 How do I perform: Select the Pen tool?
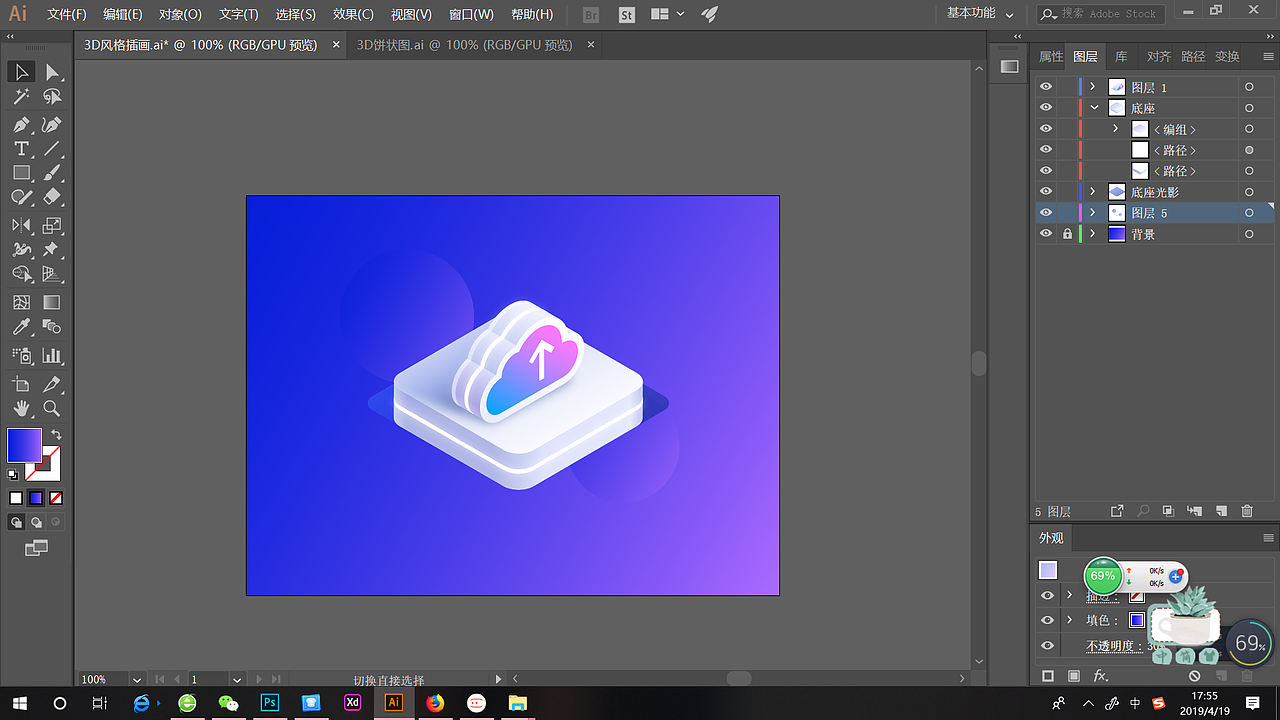[21, 125]
